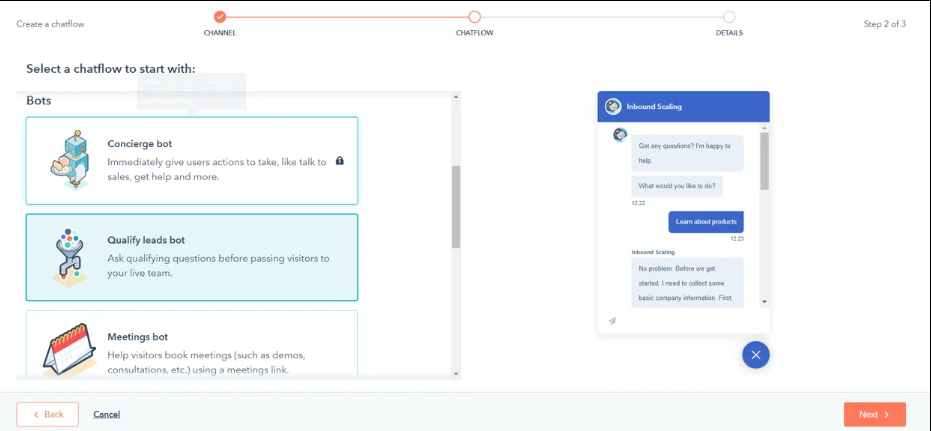Click the 12:23 timestamp in the chat
The height and width of the screenshot is (431, 931).
click(737, 239)
